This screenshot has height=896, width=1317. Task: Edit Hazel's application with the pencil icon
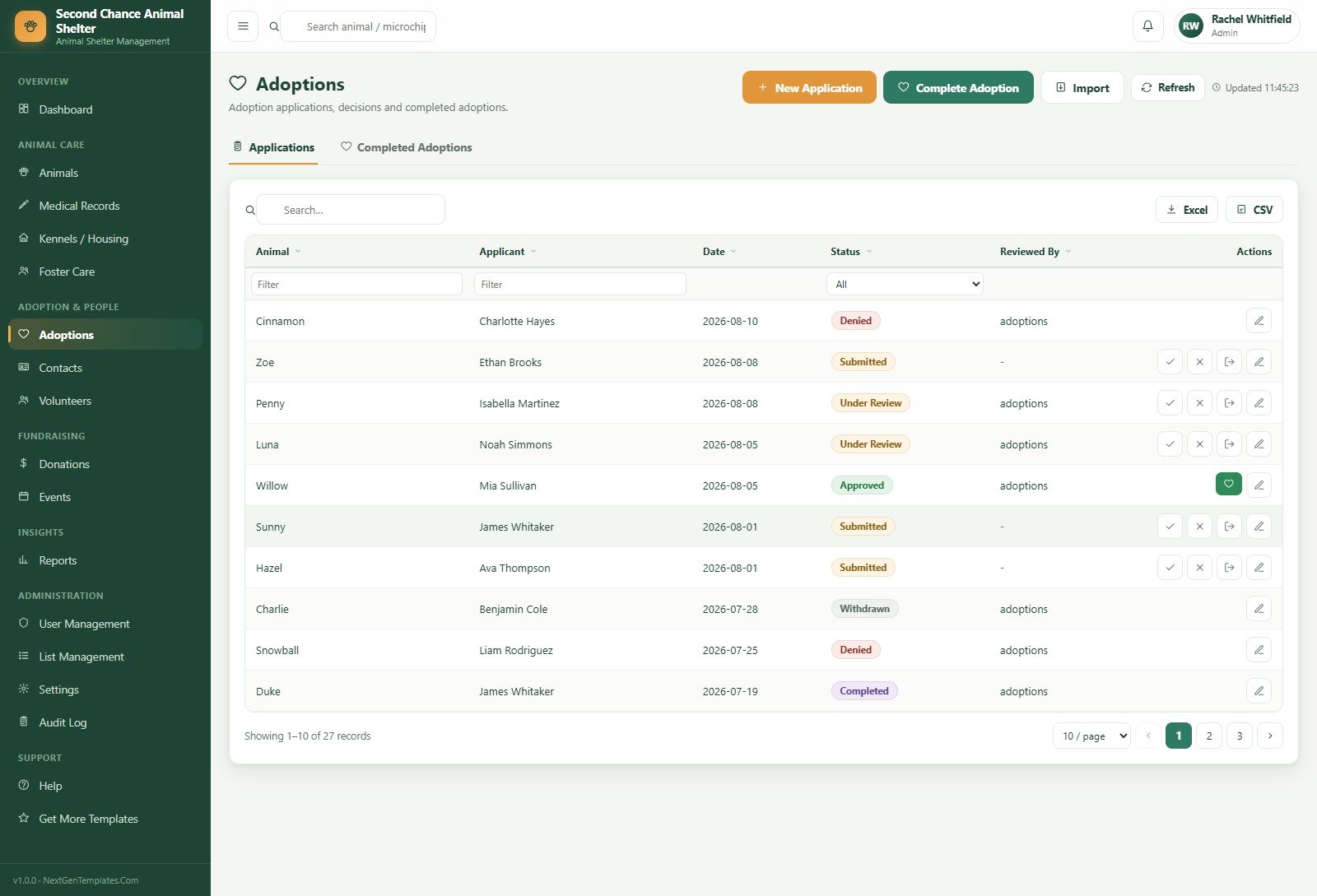pyautogui.click(x=1259, y=568)
